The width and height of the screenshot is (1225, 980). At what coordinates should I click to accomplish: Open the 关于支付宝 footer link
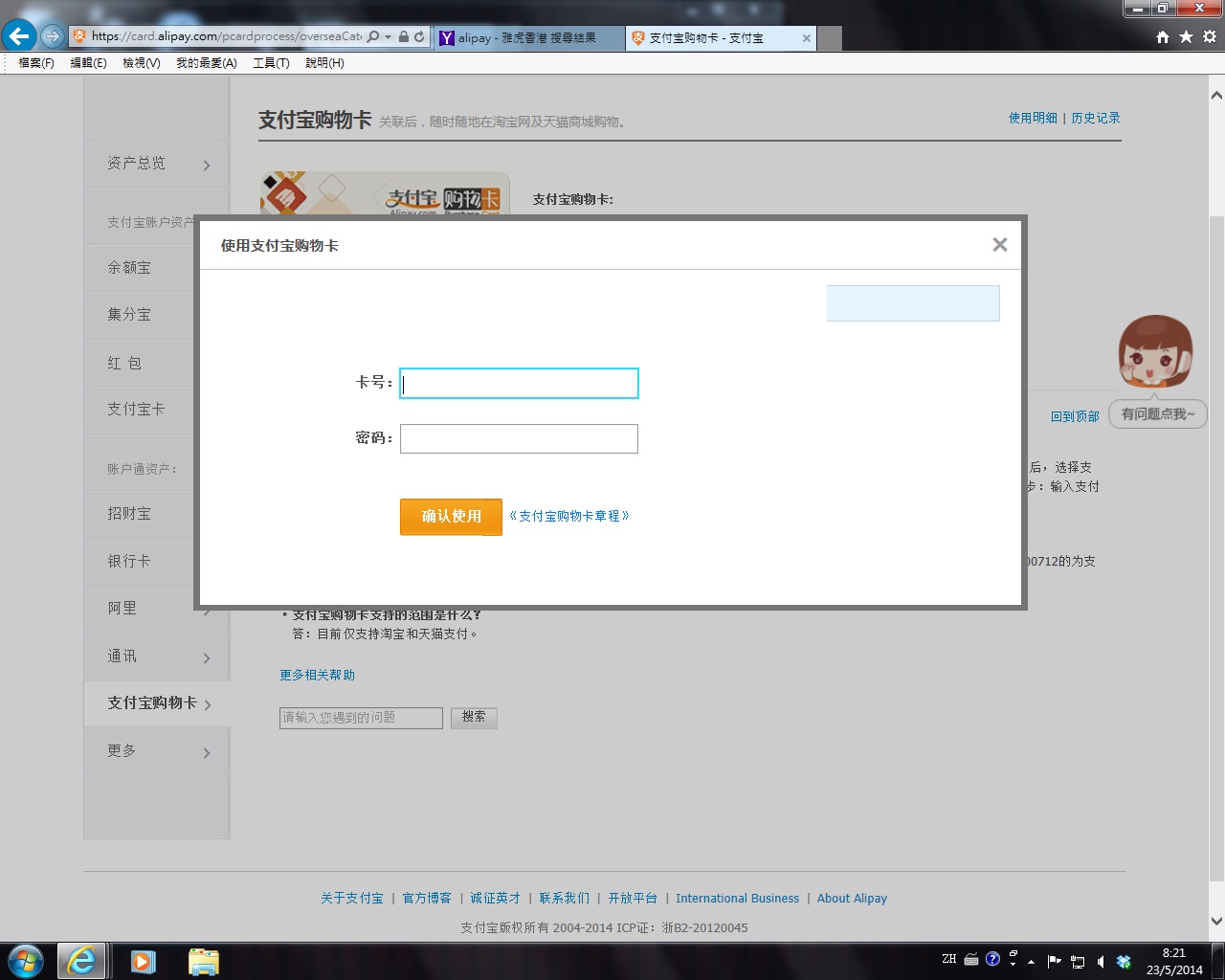coord(352,899)
